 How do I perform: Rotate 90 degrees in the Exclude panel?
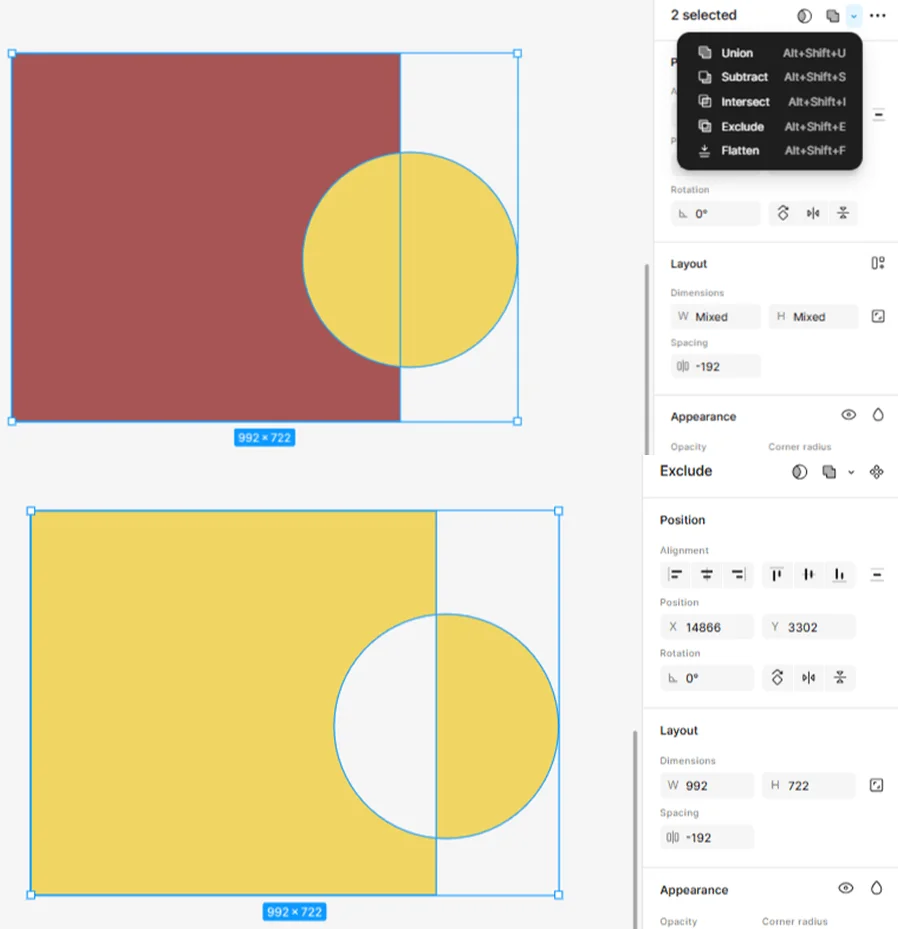point(777,677)
